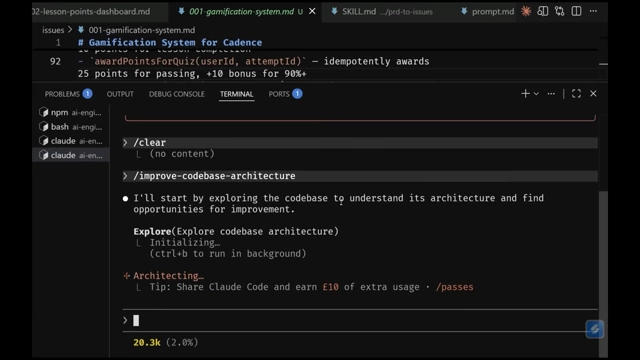Open the prompt.md editor tab
The image size is (640, 360).
(487, 11)
